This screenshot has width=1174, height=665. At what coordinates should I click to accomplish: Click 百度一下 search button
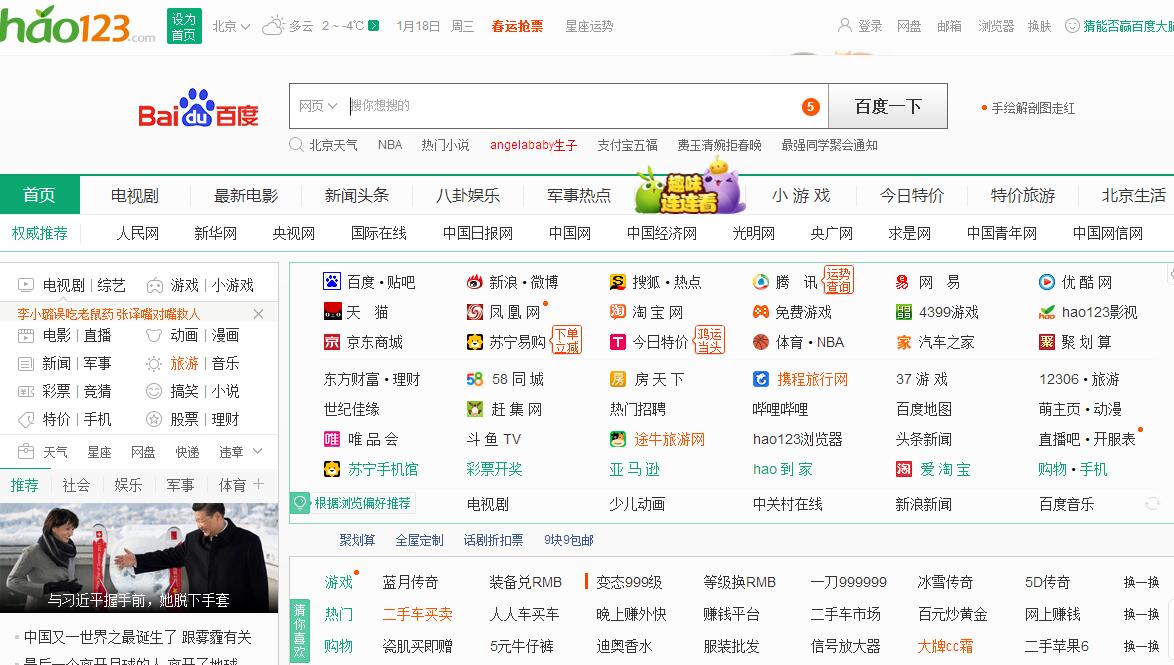(x=888, y=106)
